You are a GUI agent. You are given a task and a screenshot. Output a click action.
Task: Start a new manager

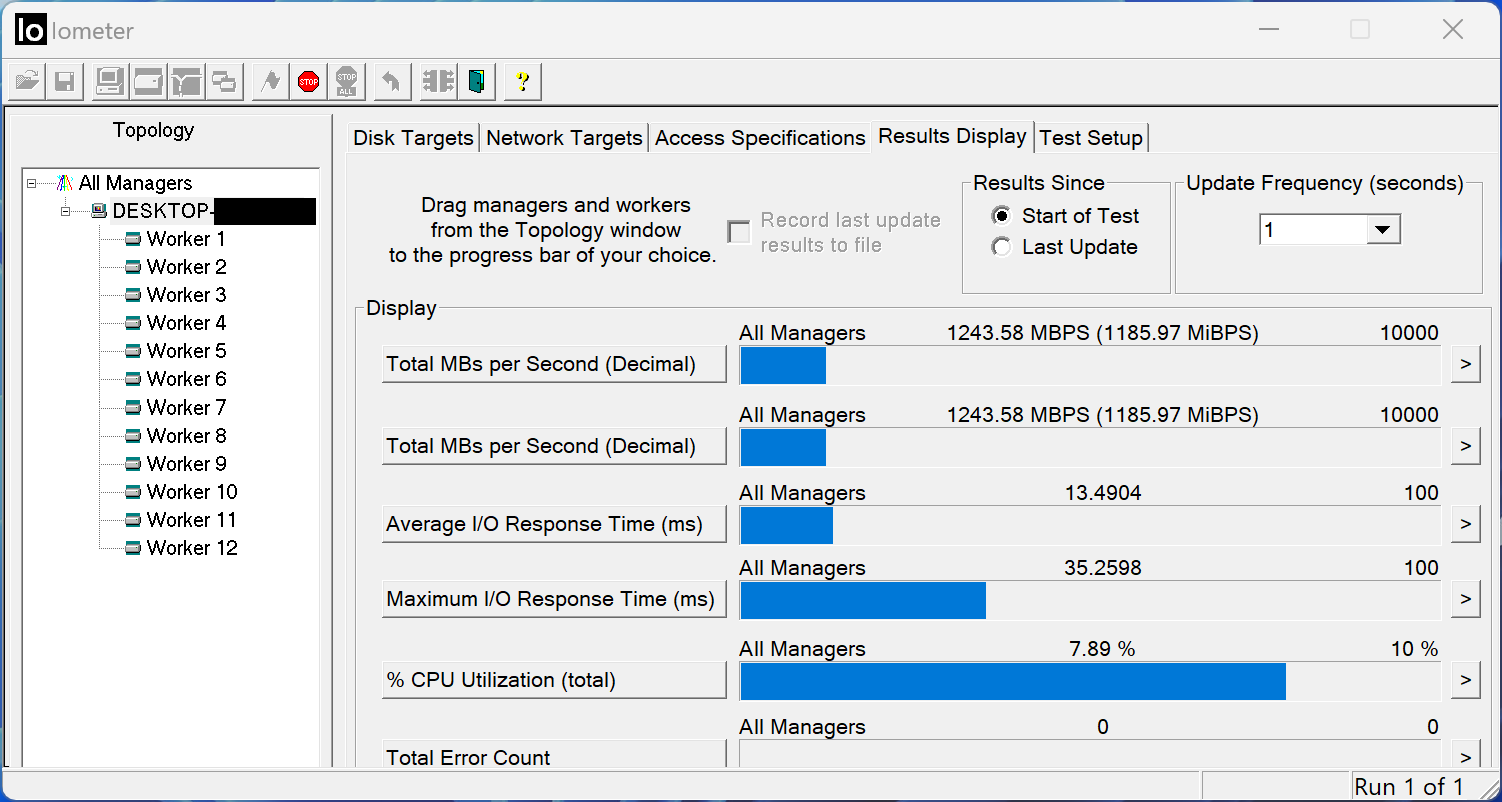tap(110, 82)
